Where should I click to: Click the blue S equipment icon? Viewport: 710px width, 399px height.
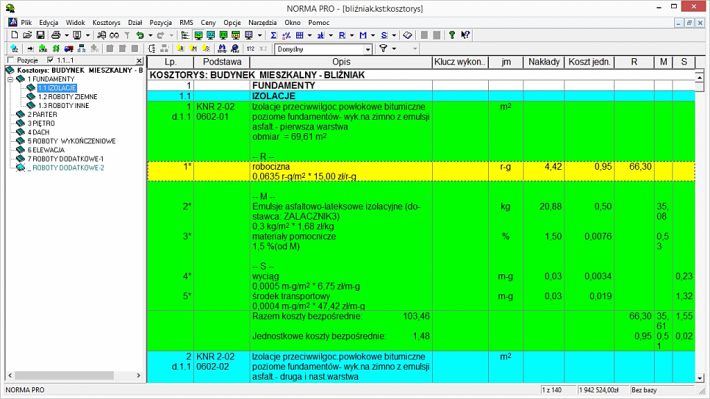tap(384, 35)
